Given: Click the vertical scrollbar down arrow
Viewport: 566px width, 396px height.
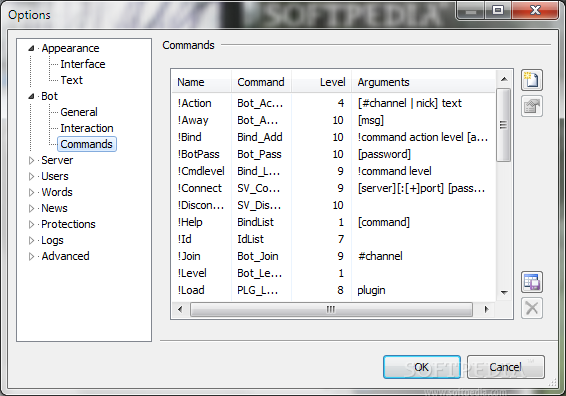Looking at the screenshot, I should [x=504, y=292].
